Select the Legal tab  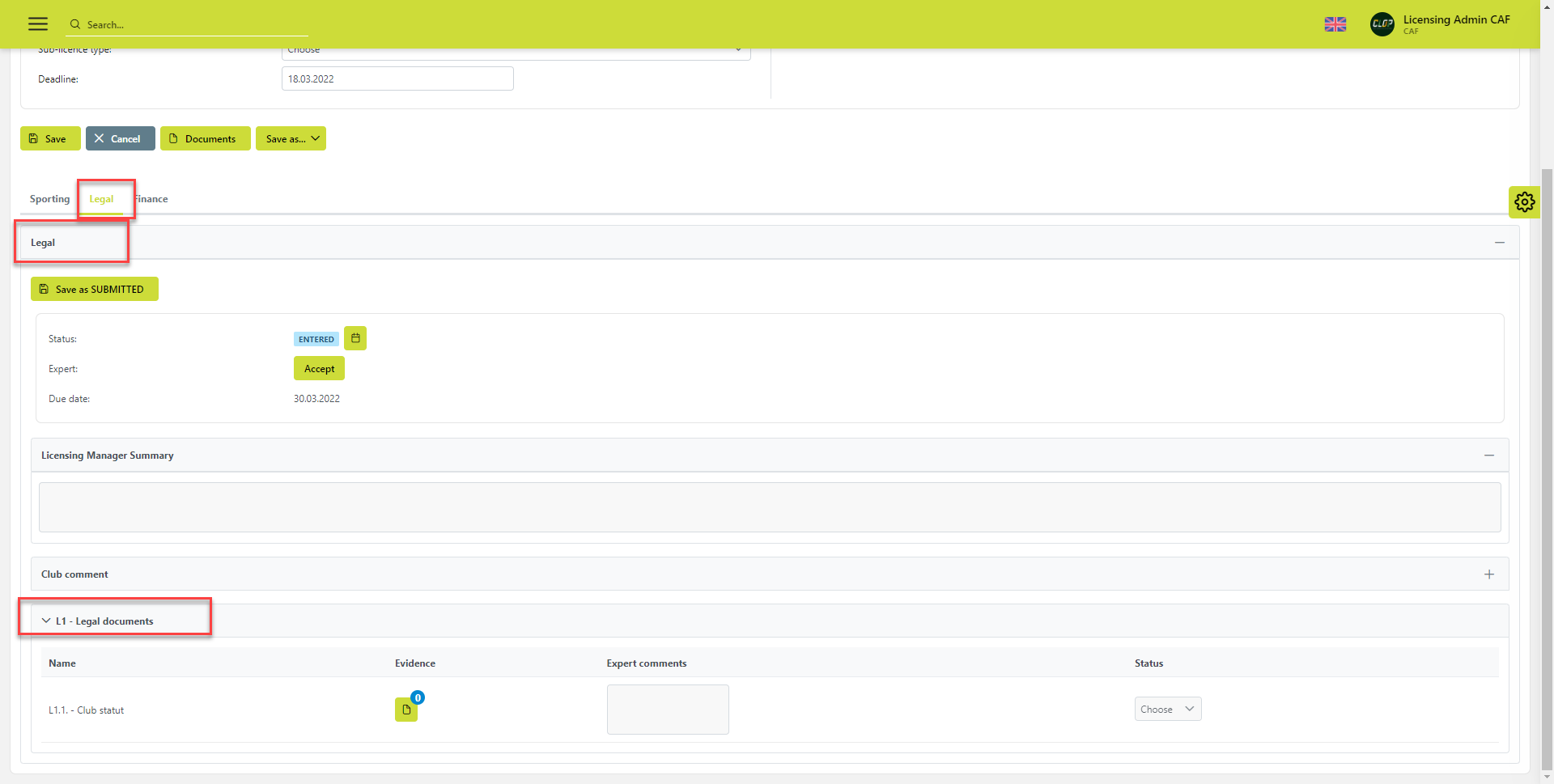(101, 199)
